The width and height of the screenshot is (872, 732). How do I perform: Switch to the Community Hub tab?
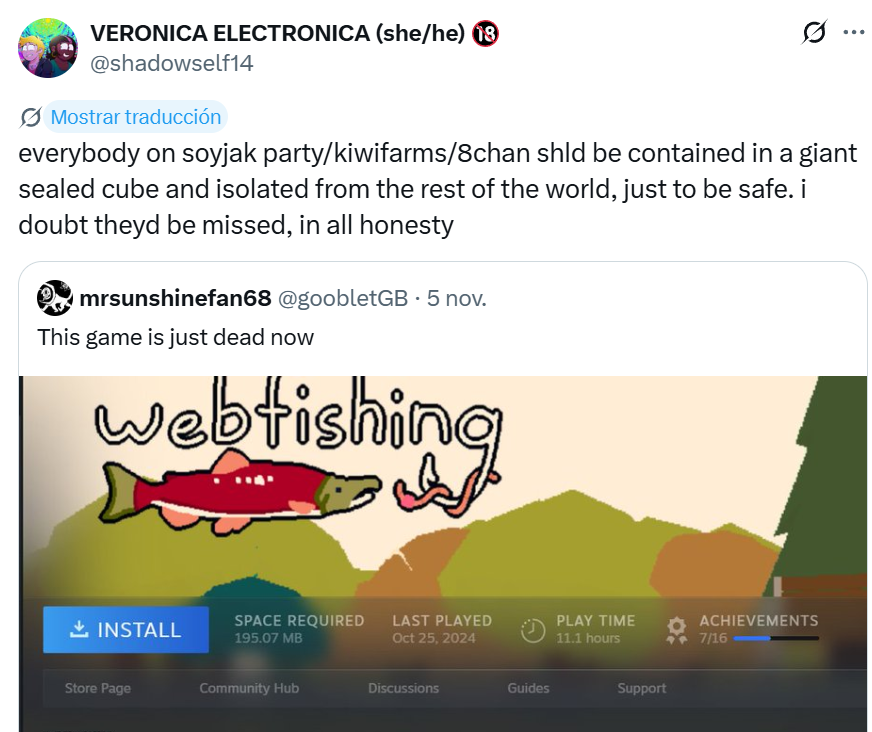(249, 688)
